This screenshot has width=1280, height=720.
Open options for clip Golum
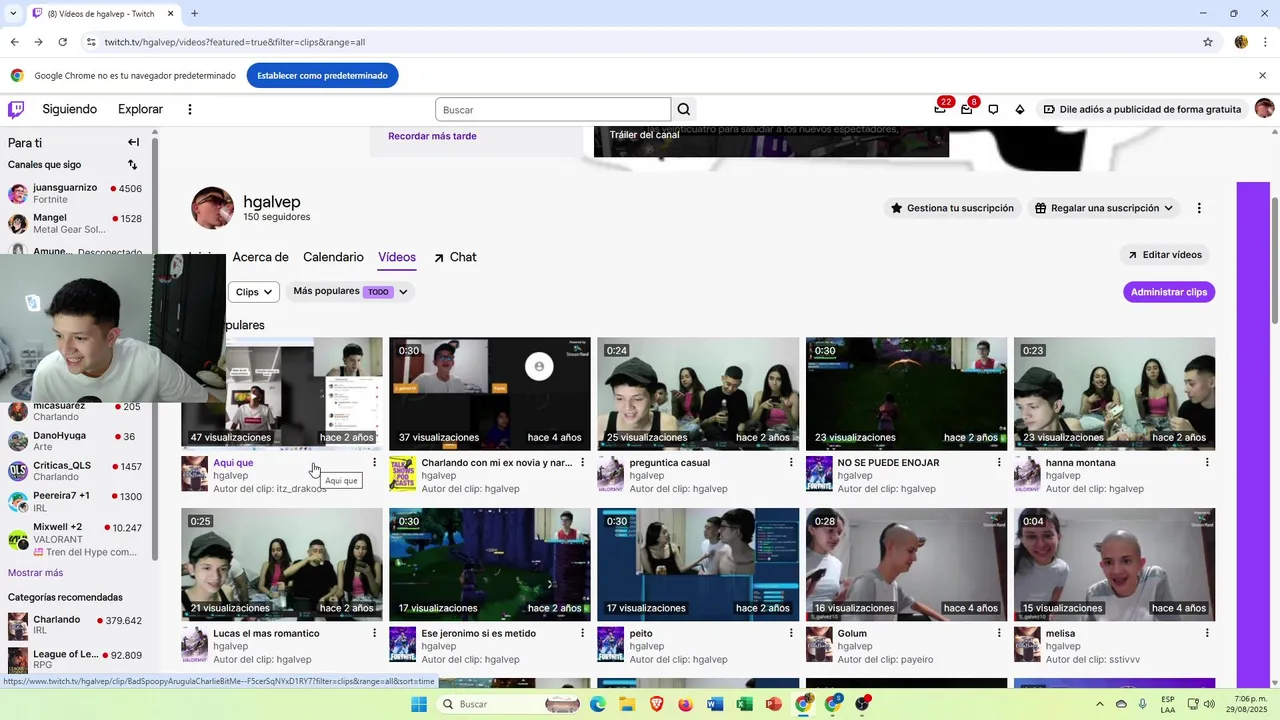[x=999, y=633]
